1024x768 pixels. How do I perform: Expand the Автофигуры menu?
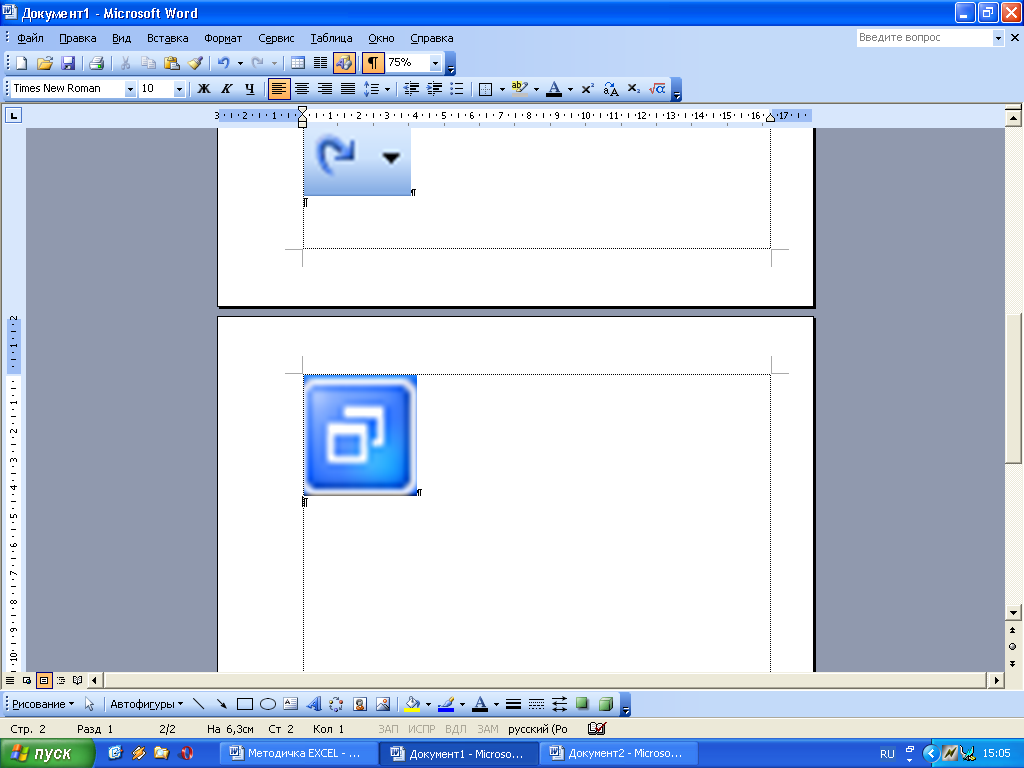pyautogui.click(x=146, y=704)
